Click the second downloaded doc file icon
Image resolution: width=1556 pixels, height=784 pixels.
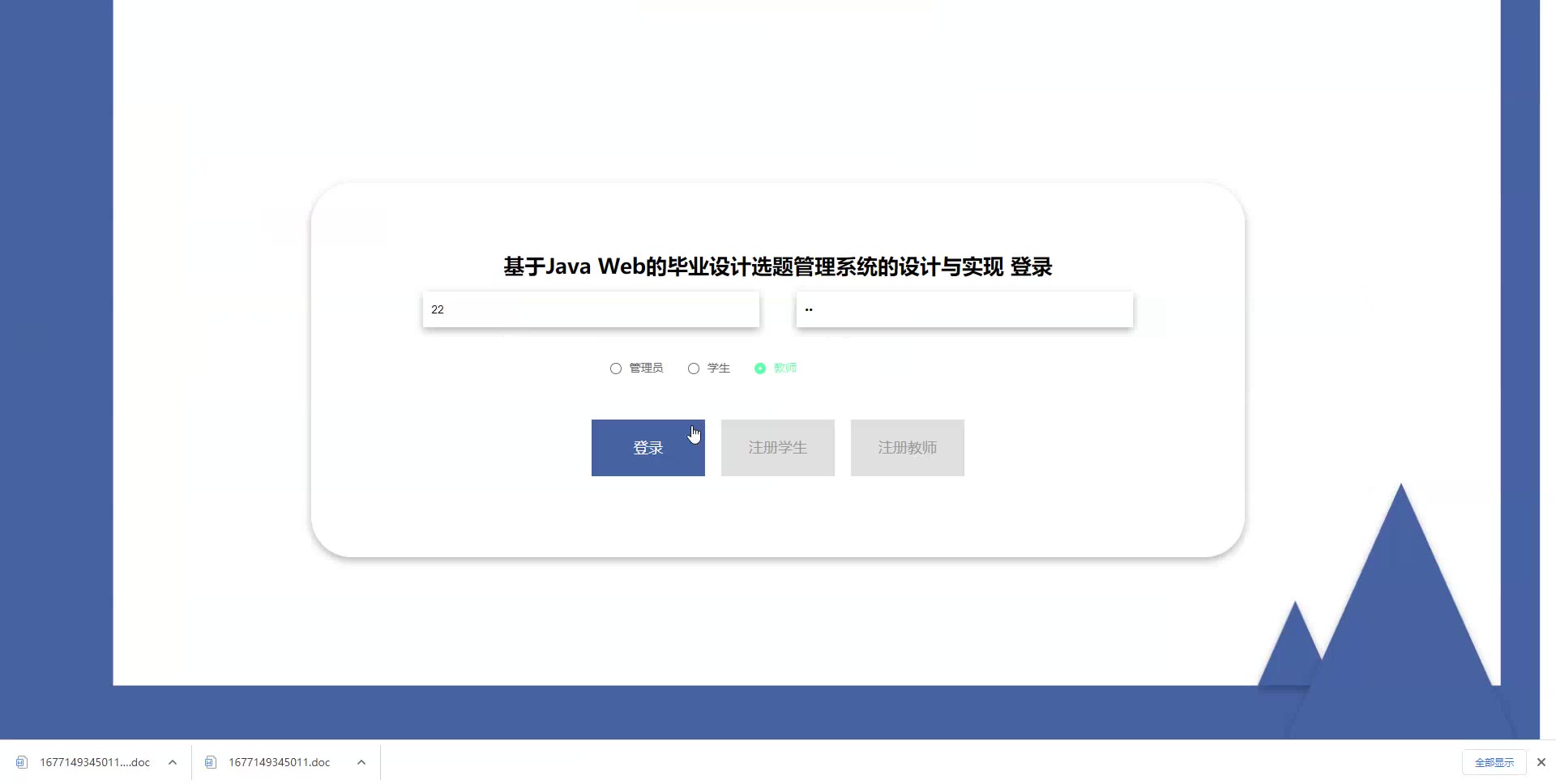(x=211, y=762)
